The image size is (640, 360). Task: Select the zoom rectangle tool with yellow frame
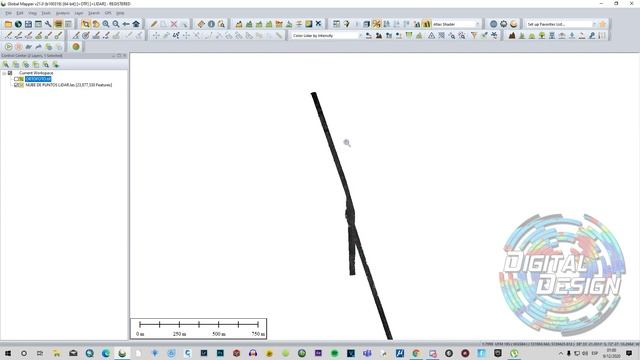85,24
